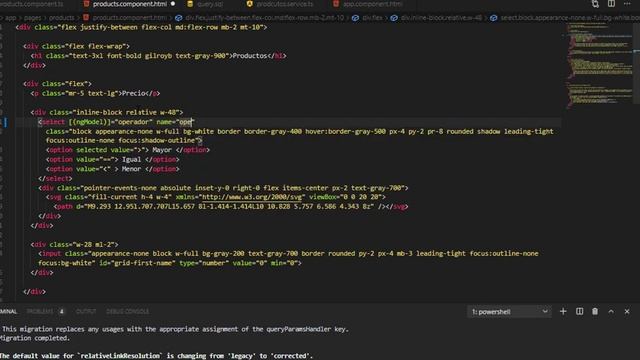The width and height of the screenshot is (640, 360).
Task: Click the 'pages' folder breadcrumb
Action: pos(33,18)
